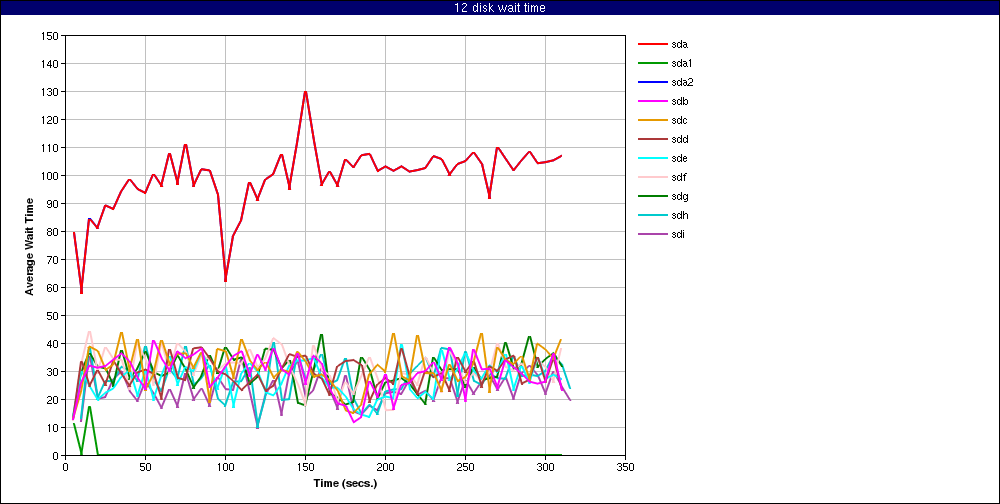
Task: Select the sdb legend label
Action: [679, 101]
